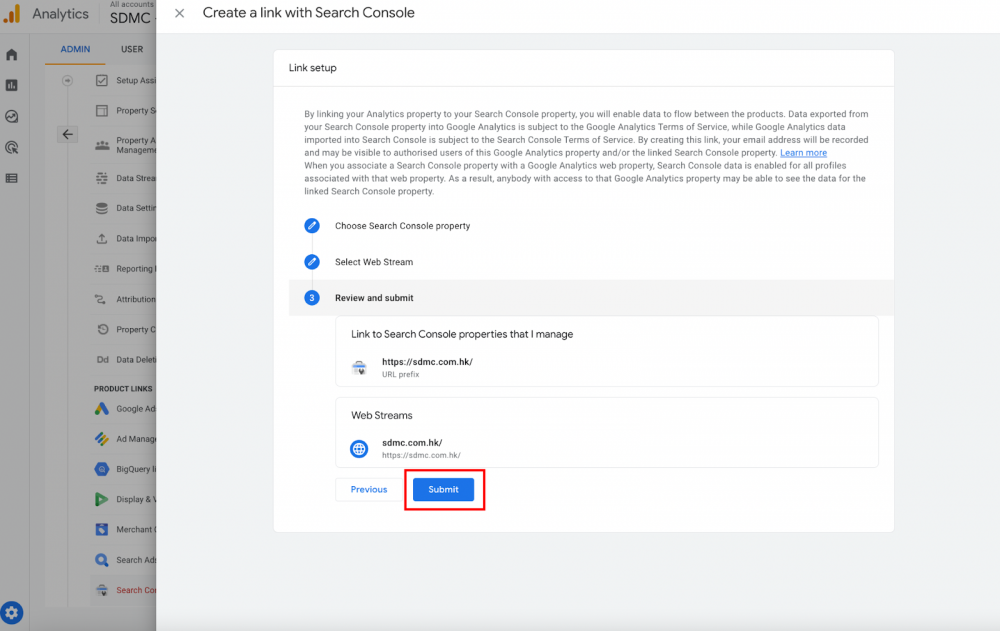Open the Google Ads links icon
Viewport: 1000px width, 631px height.
coord(101,409)
